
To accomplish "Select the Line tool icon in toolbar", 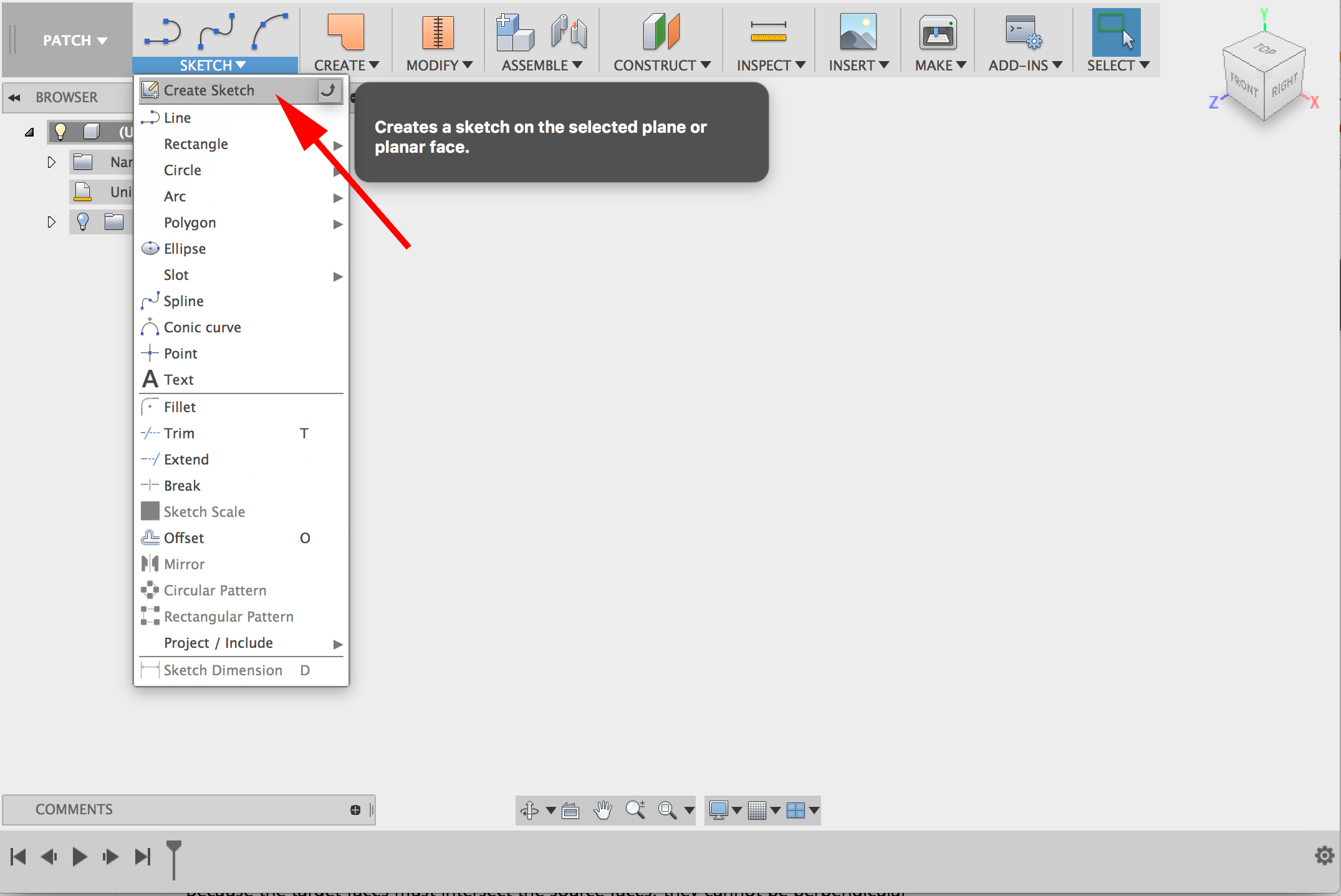I will click(x=162, y=32).
